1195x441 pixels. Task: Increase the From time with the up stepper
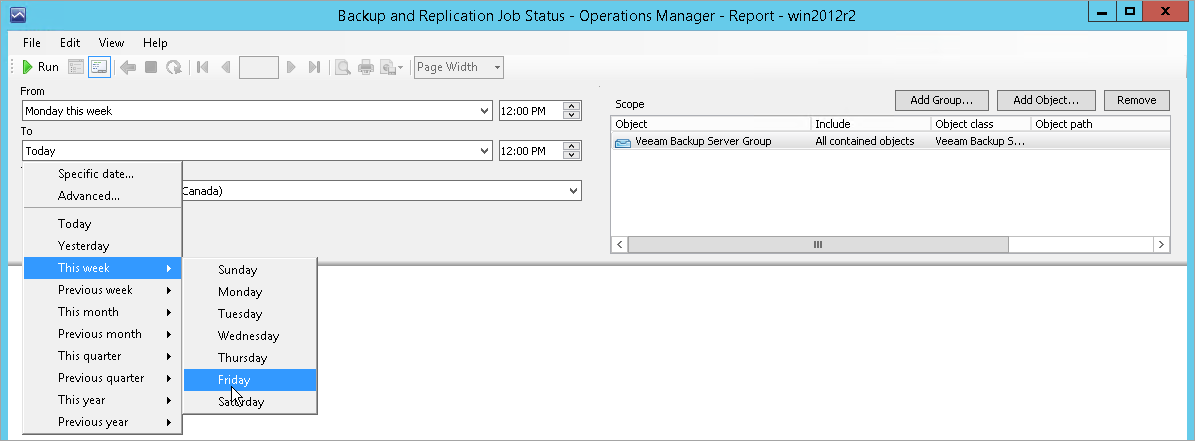pyautogui.click(x=572, y=106)
